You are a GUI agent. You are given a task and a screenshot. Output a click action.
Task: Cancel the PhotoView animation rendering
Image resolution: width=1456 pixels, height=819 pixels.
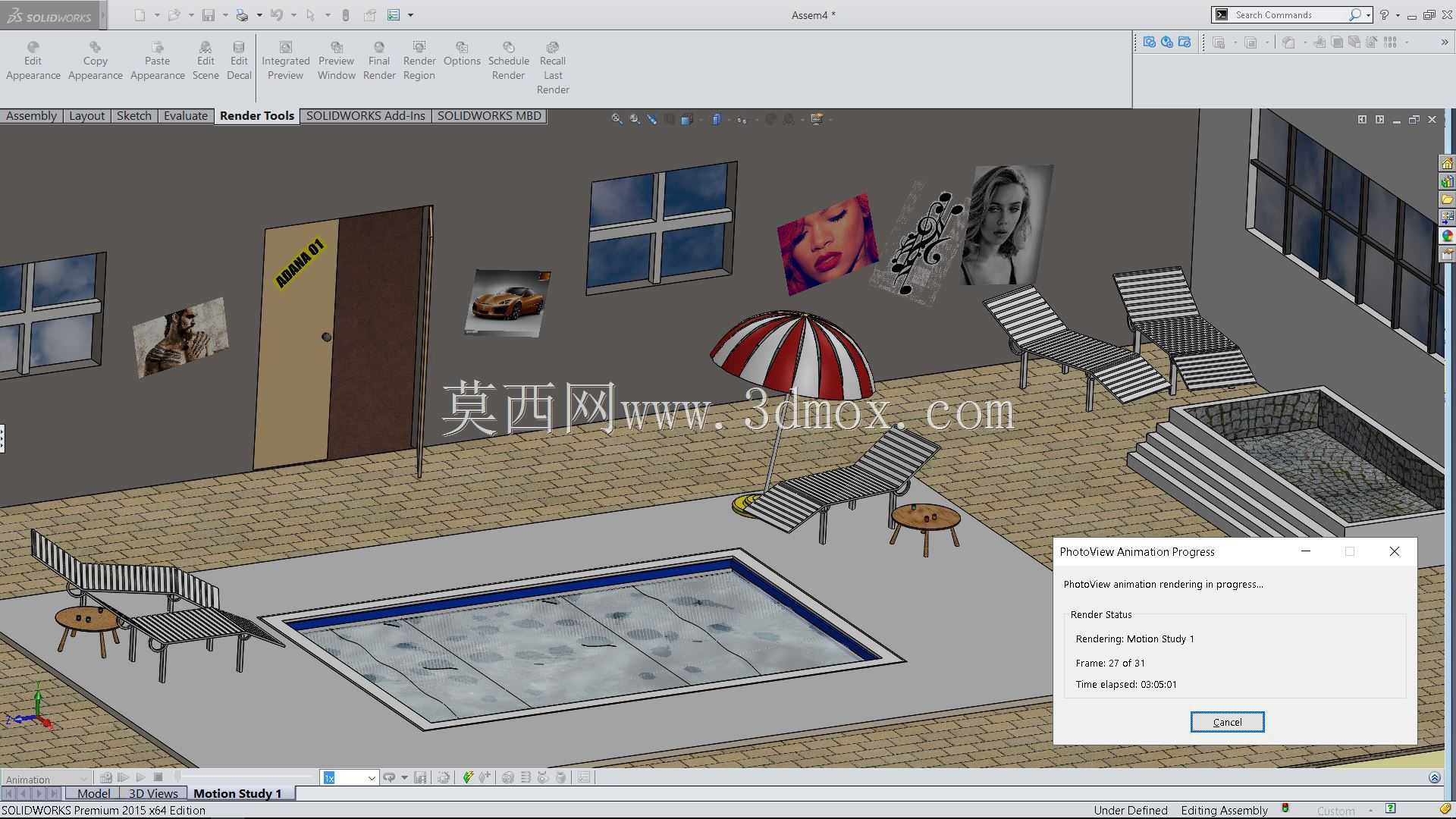point(1227,722)
